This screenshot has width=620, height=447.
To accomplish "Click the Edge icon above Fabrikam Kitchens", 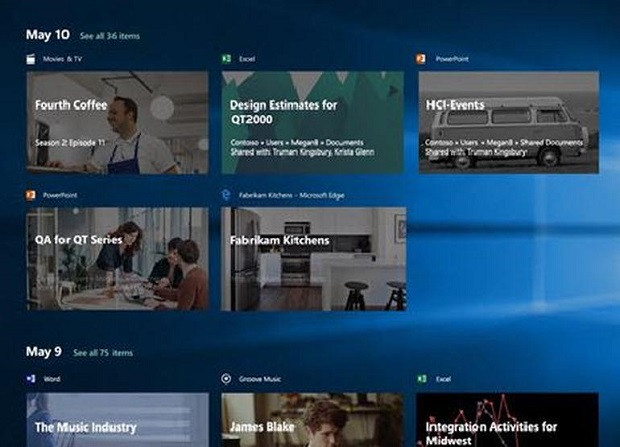I will 226,195.
